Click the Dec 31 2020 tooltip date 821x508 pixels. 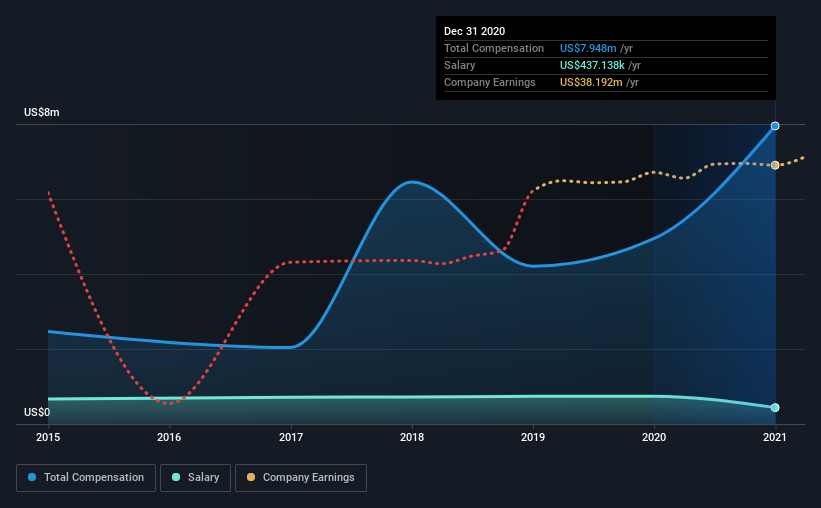pyautogui.click(x=474, y=31)
